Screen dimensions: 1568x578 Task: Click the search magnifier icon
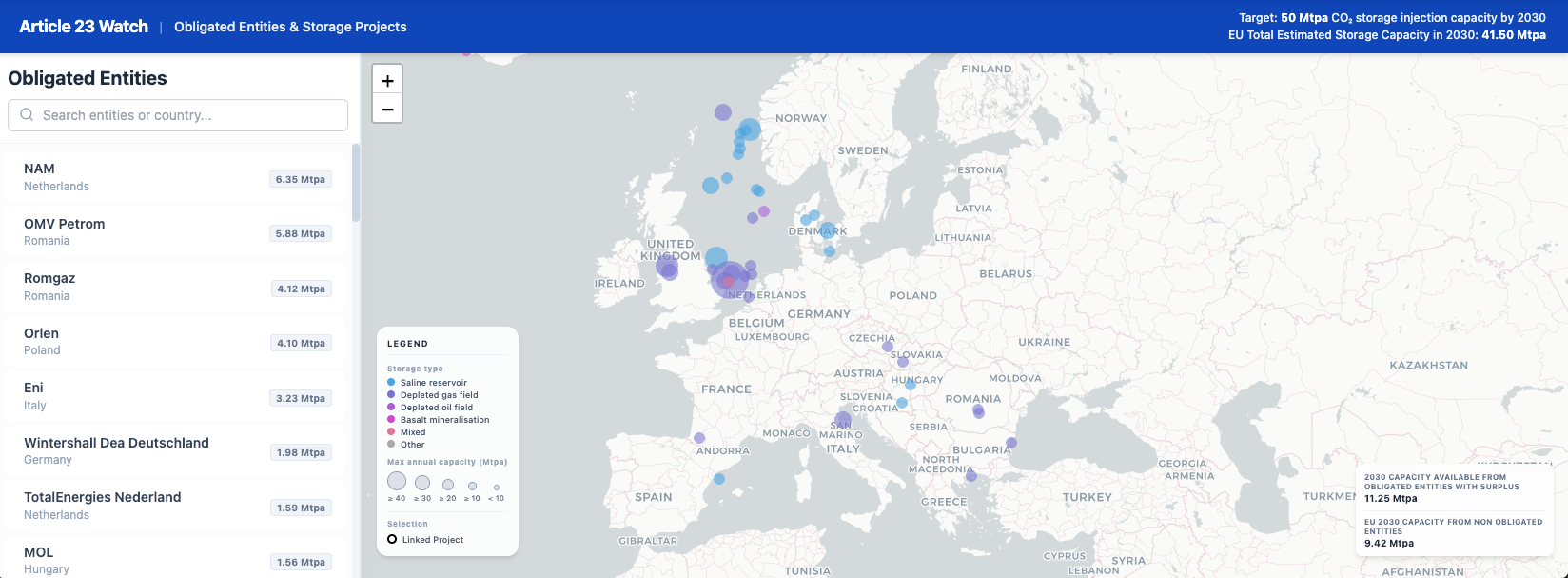27,115
